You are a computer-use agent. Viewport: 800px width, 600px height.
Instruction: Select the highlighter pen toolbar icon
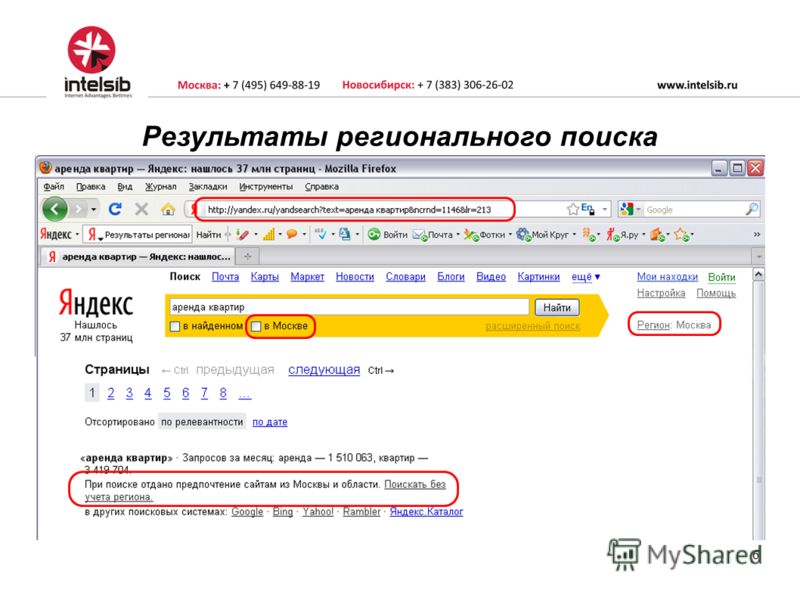pyautogui.click(x=242, y=235)
